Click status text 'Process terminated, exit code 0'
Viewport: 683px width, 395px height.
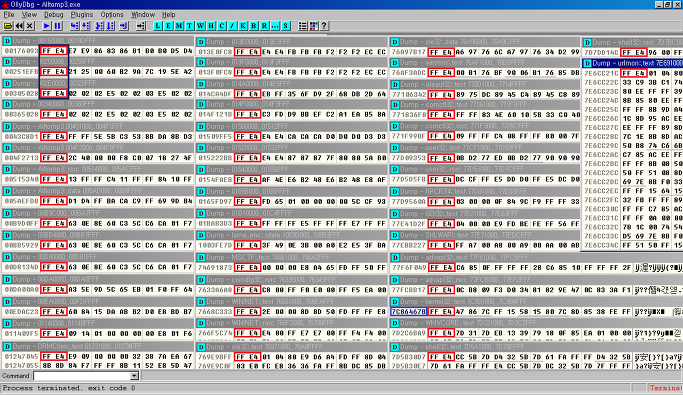(x=69, y=388)
